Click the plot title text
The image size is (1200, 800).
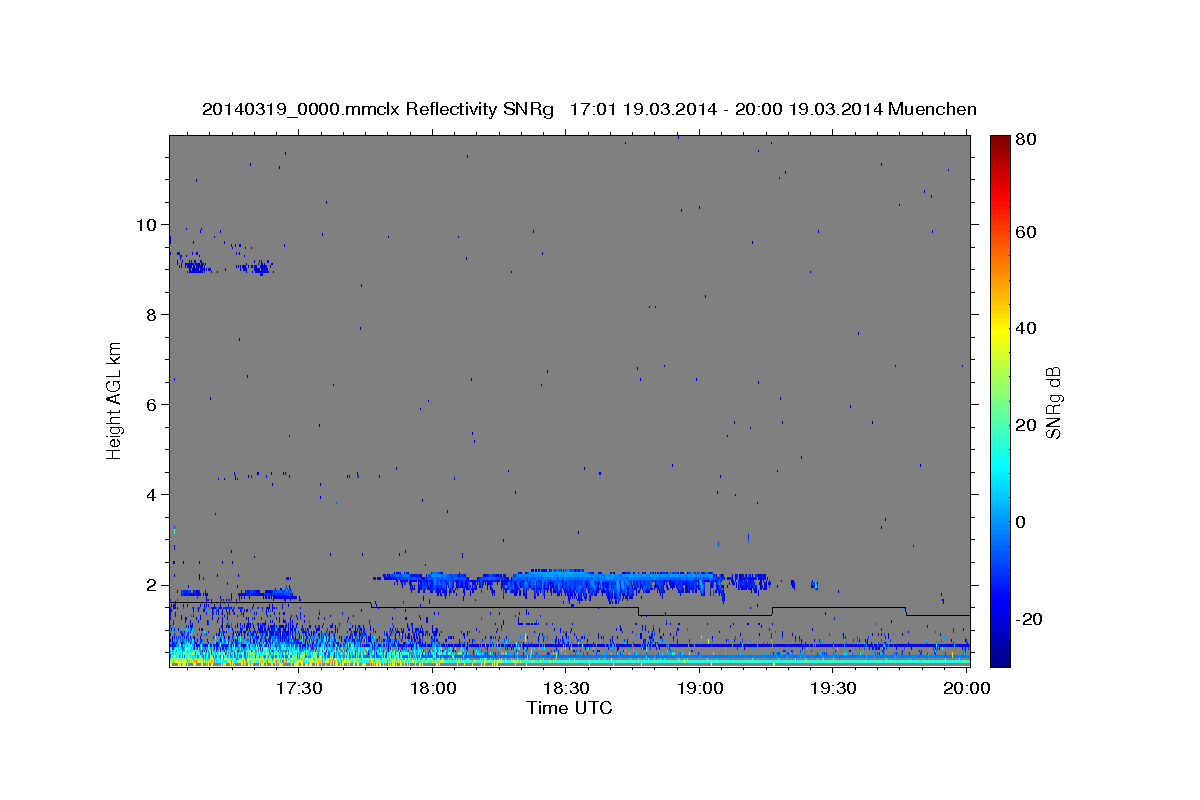pos(589,109)
